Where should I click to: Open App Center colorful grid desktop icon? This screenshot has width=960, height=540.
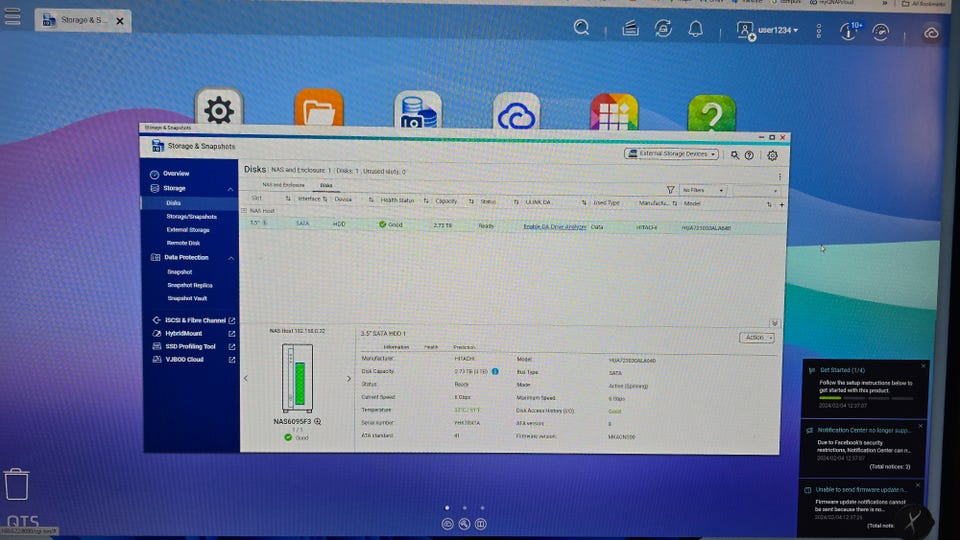[614, 113]
